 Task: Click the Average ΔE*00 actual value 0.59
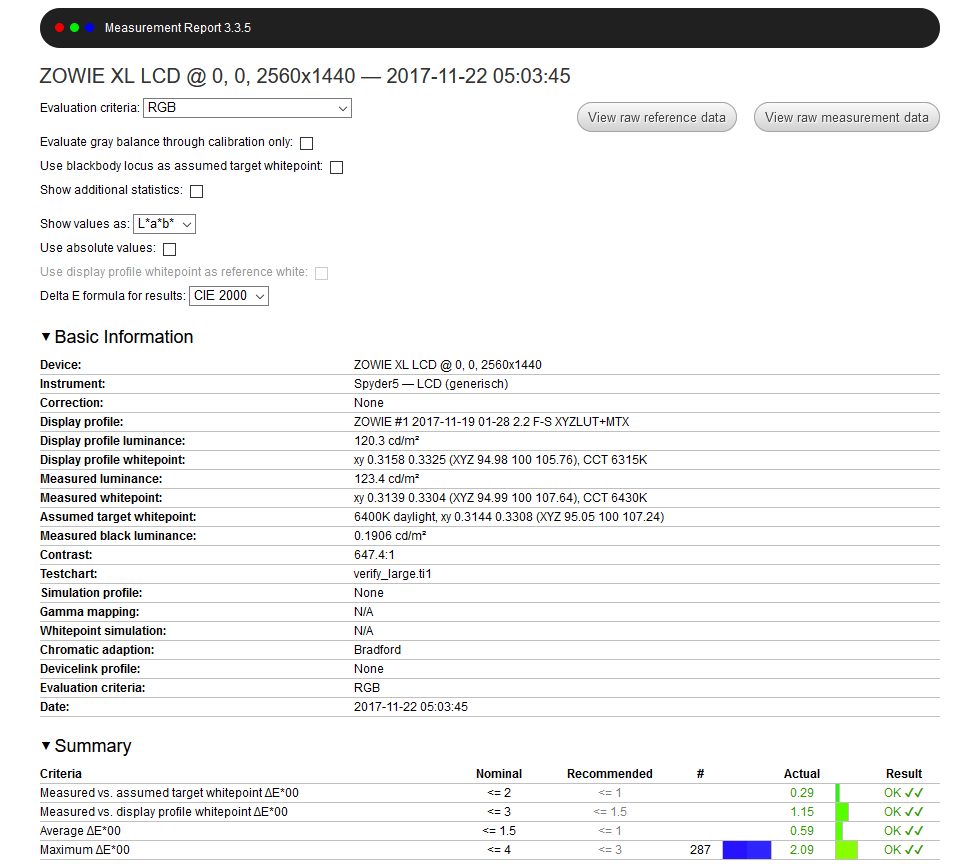coord(802,831)
